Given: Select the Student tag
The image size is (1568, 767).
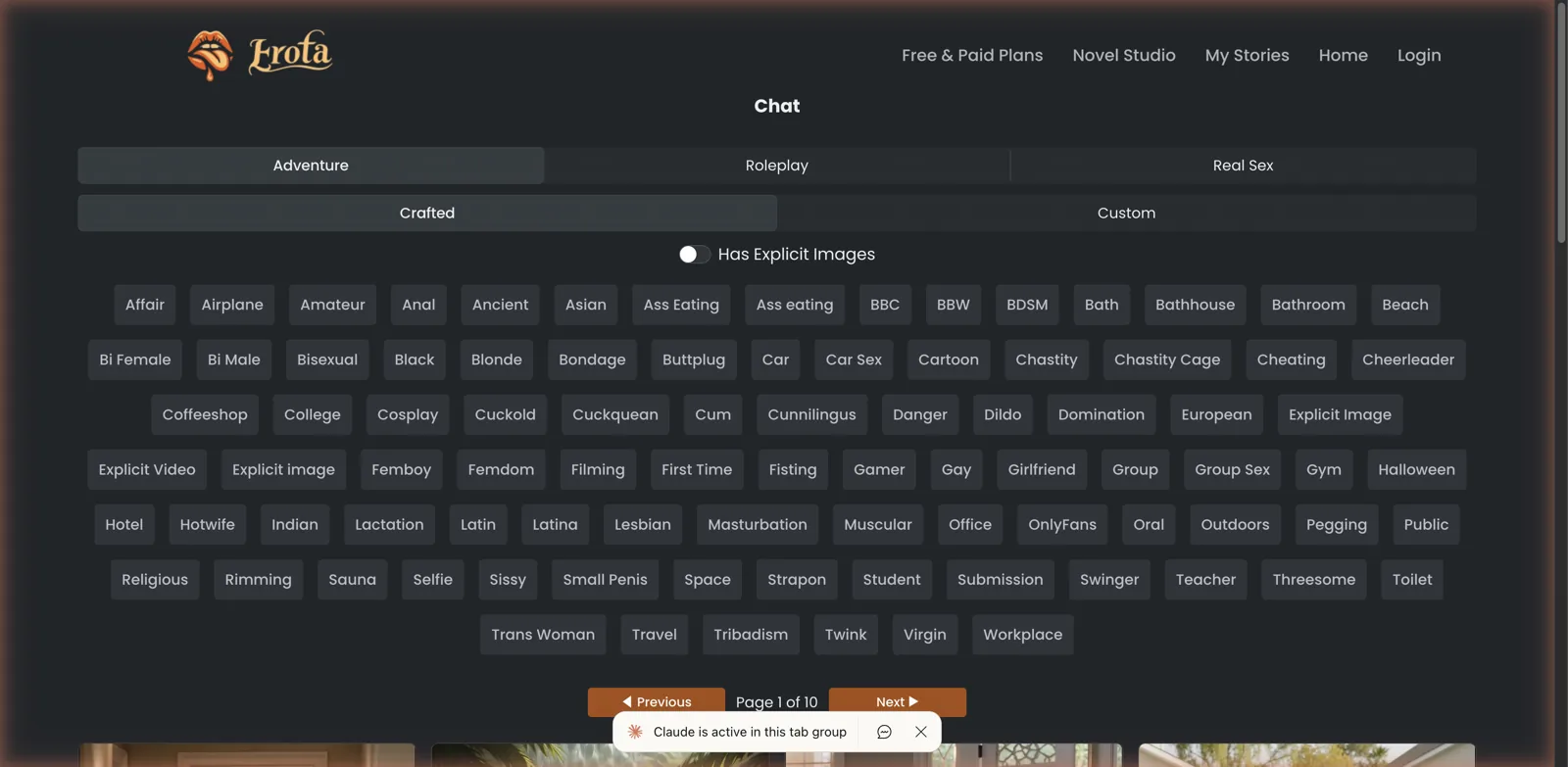Looking at the screenshot, I should 891,579.
